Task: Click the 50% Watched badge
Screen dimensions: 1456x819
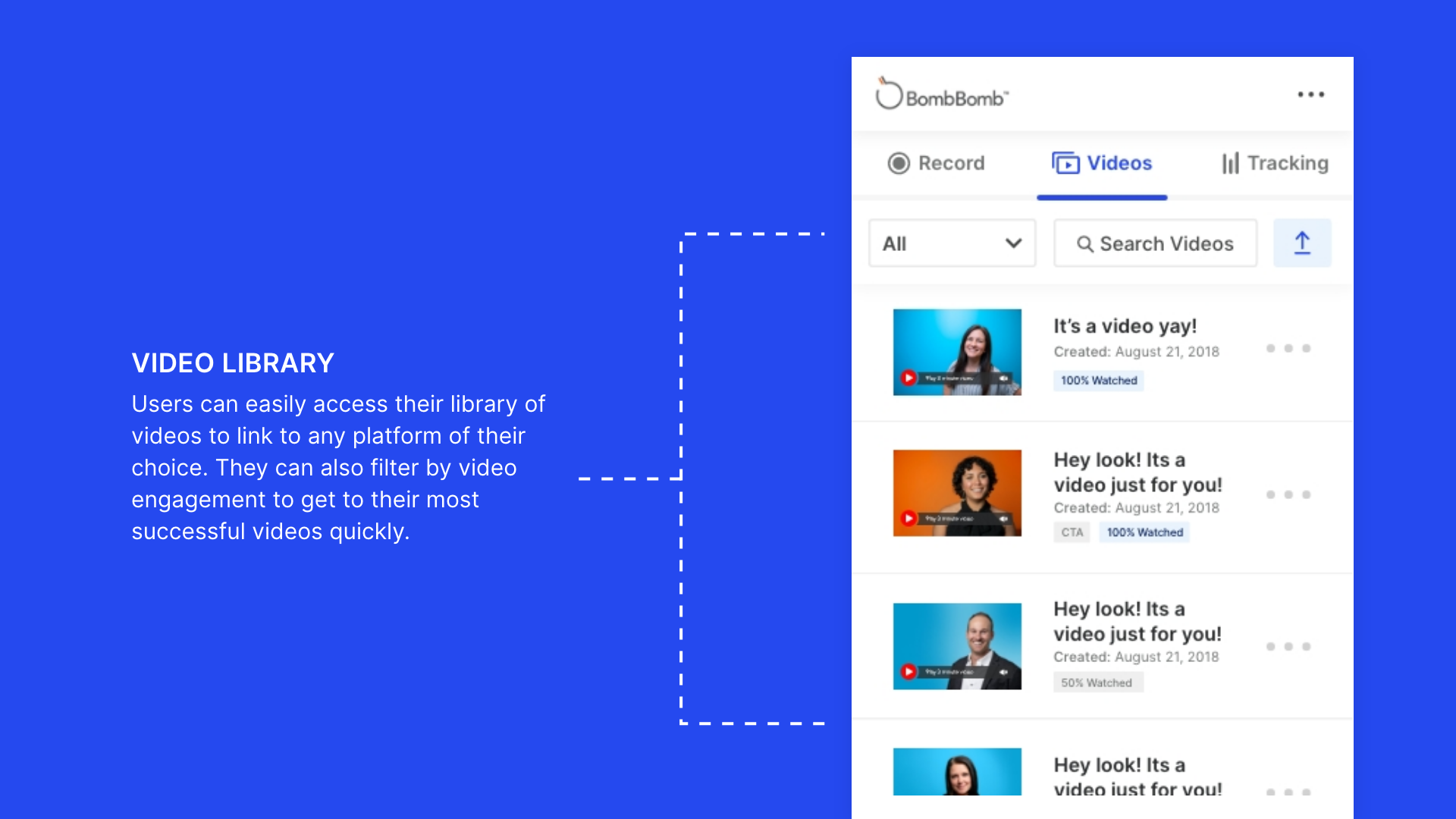Action: point(1097,682)
